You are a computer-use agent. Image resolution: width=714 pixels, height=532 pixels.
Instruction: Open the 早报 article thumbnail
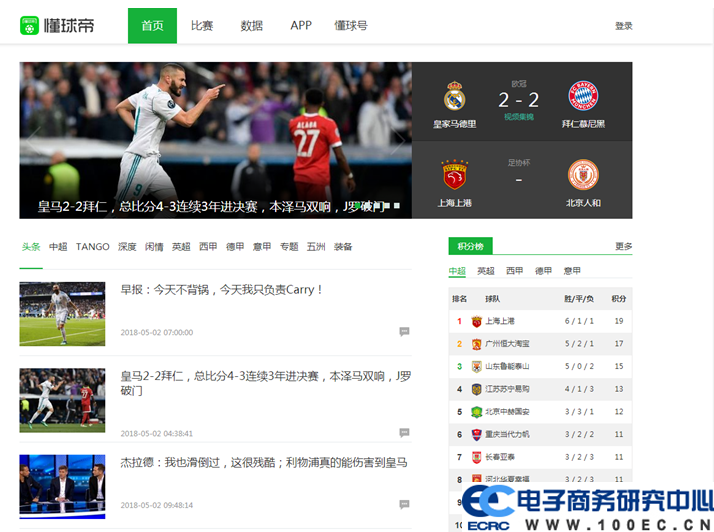[62, 314]
